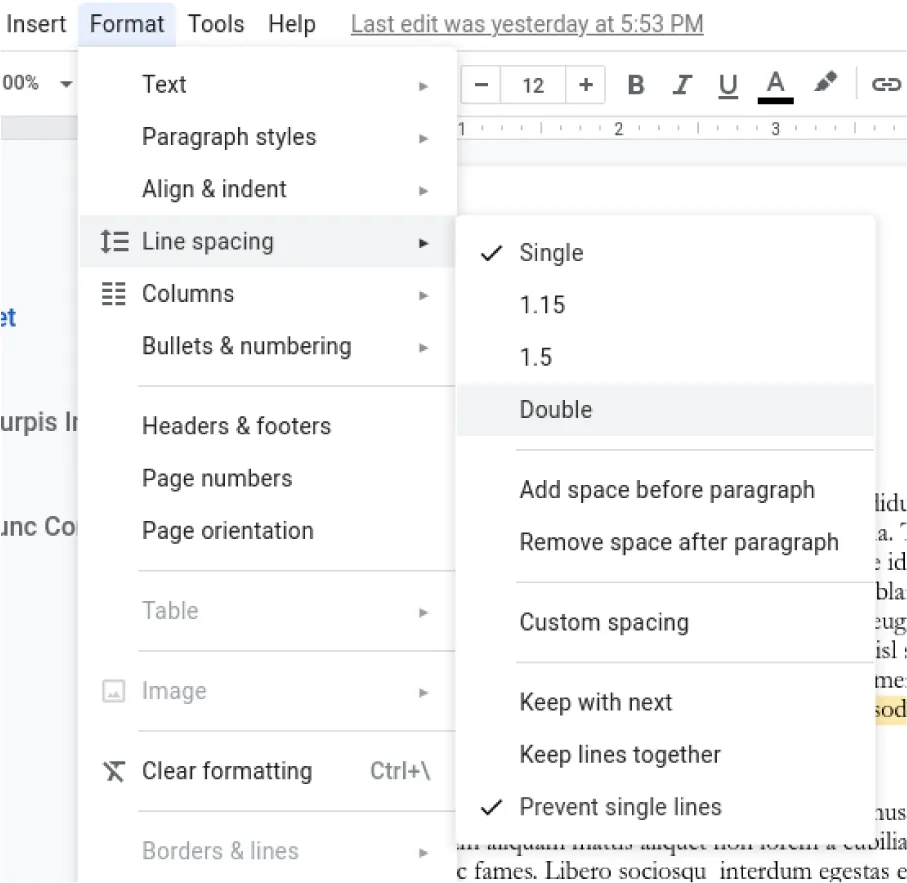Screen dimensions: 907x883
Task: Open the Custom spacing dialog
Action: (x=604, y=622)
